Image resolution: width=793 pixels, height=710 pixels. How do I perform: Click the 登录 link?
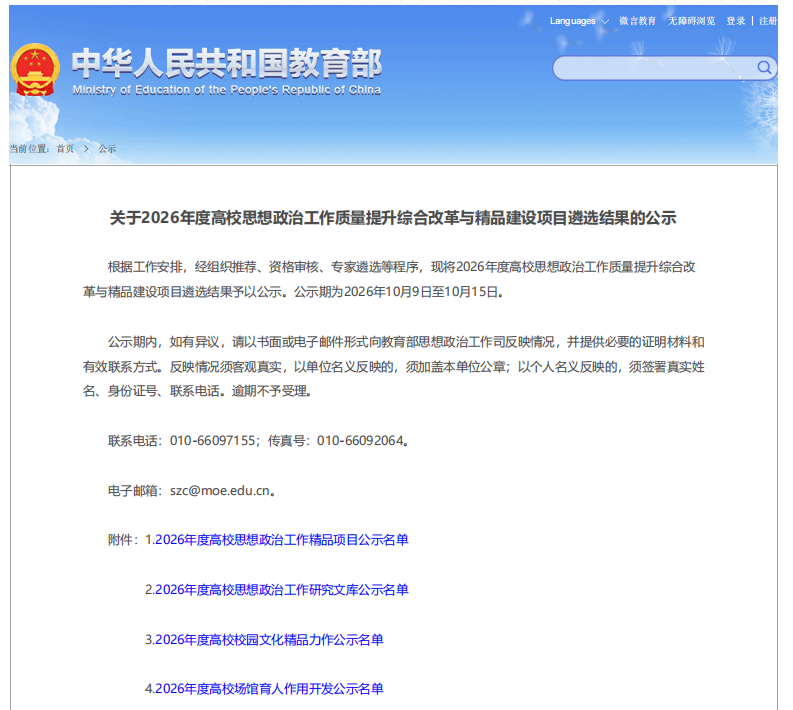coord(736,21)
